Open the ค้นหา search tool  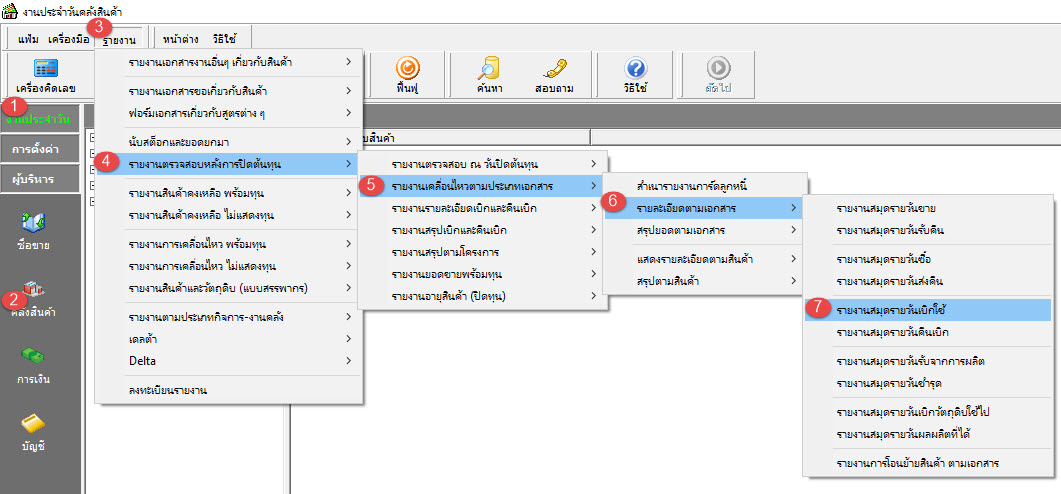tap(488, 76)
